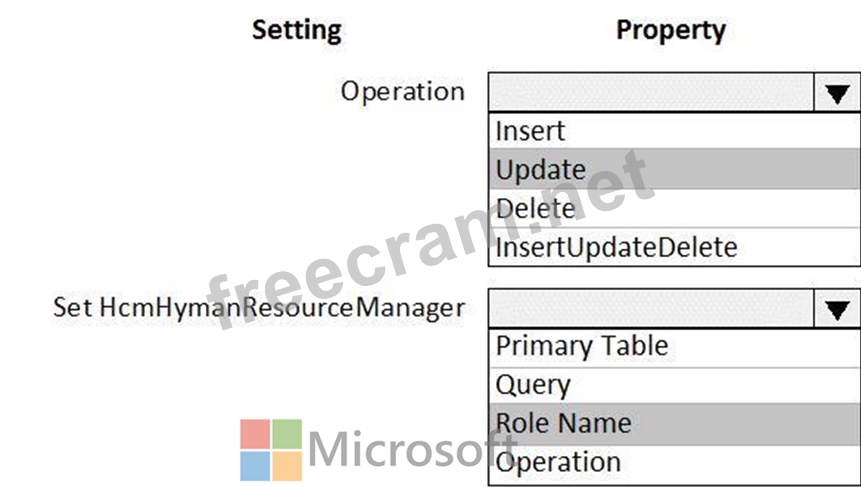
Task: Choose Query from the second list
Action: (x=533, y=385)
